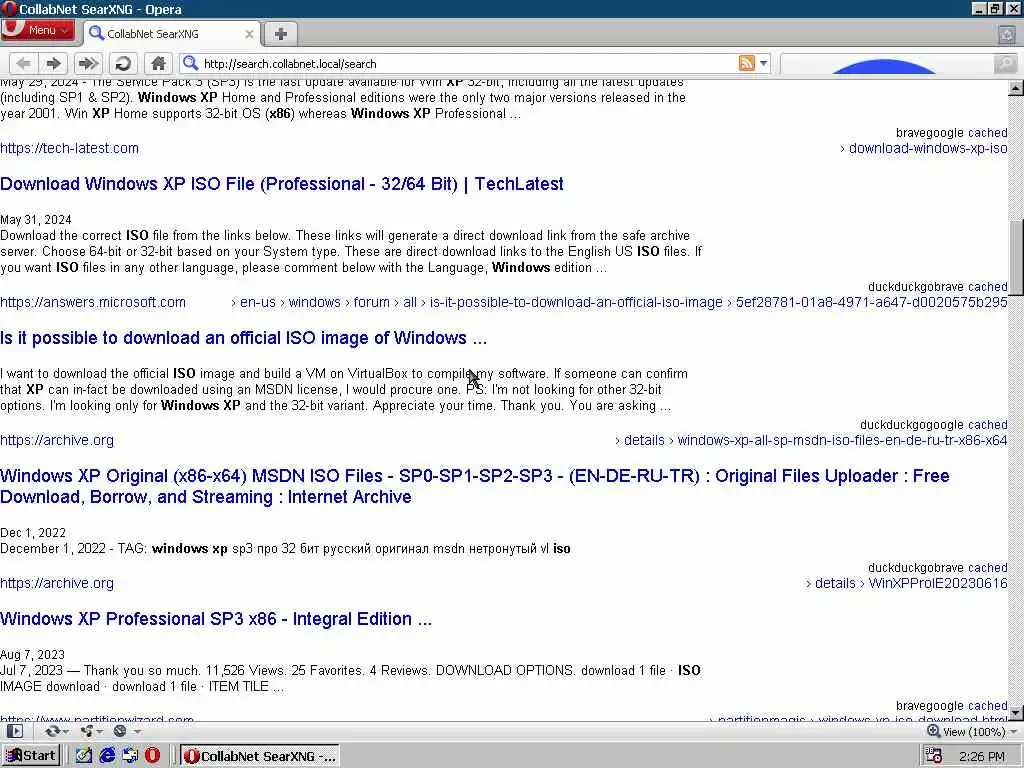The height and width of the screenshot is (768, 1024).
Task: Click the system tray icon near clock
Action: 934,756
